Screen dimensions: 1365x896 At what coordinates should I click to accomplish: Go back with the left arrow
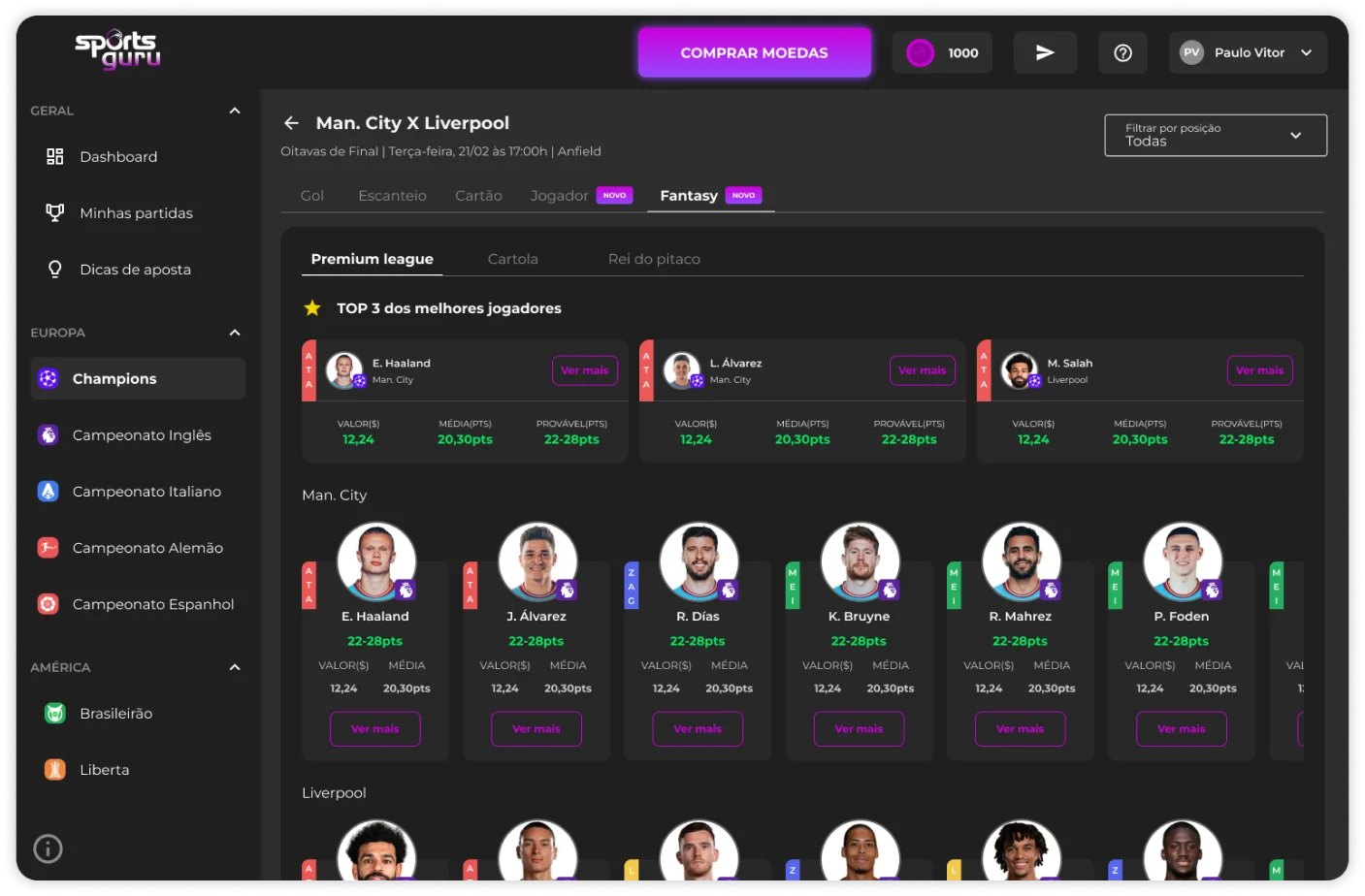(x=291, y=123)
